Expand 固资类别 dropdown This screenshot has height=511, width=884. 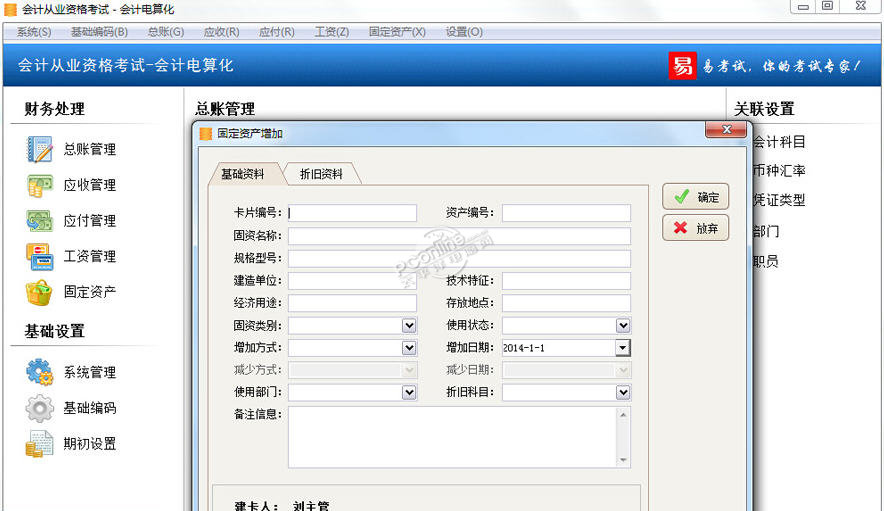coord(409,325)
